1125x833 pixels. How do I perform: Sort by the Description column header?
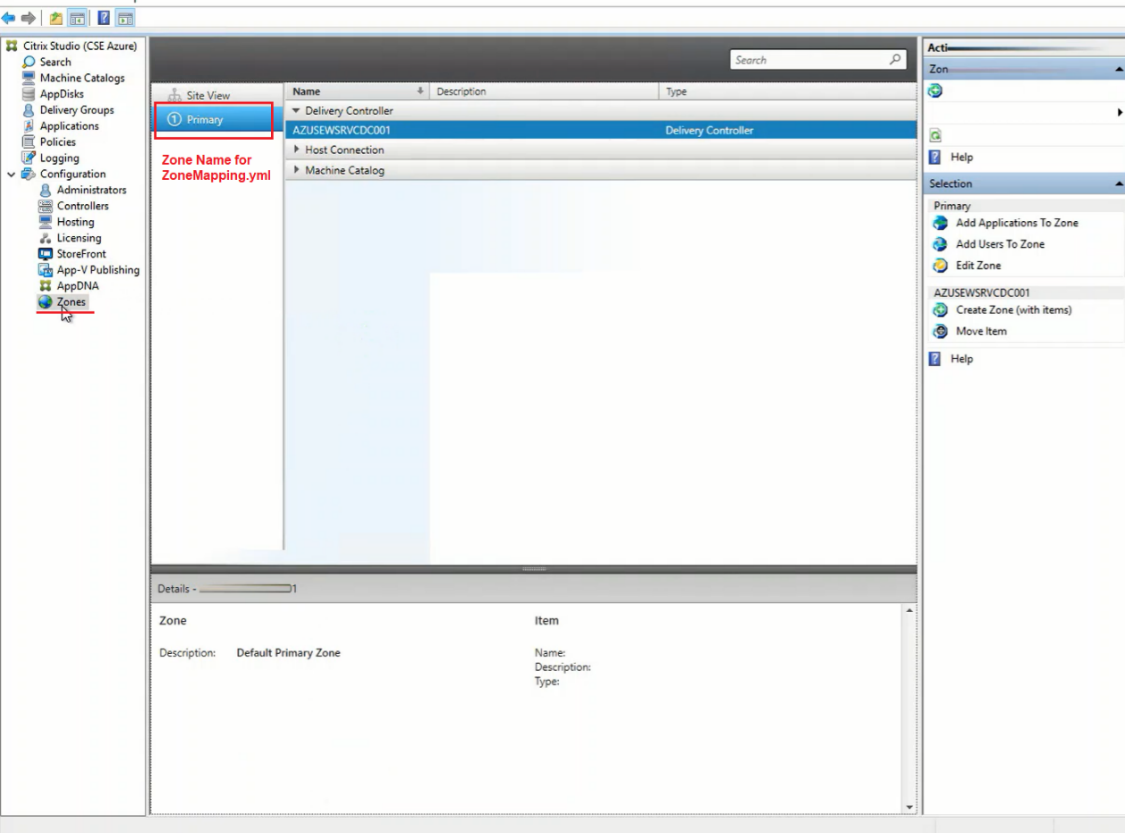(544, 91)
